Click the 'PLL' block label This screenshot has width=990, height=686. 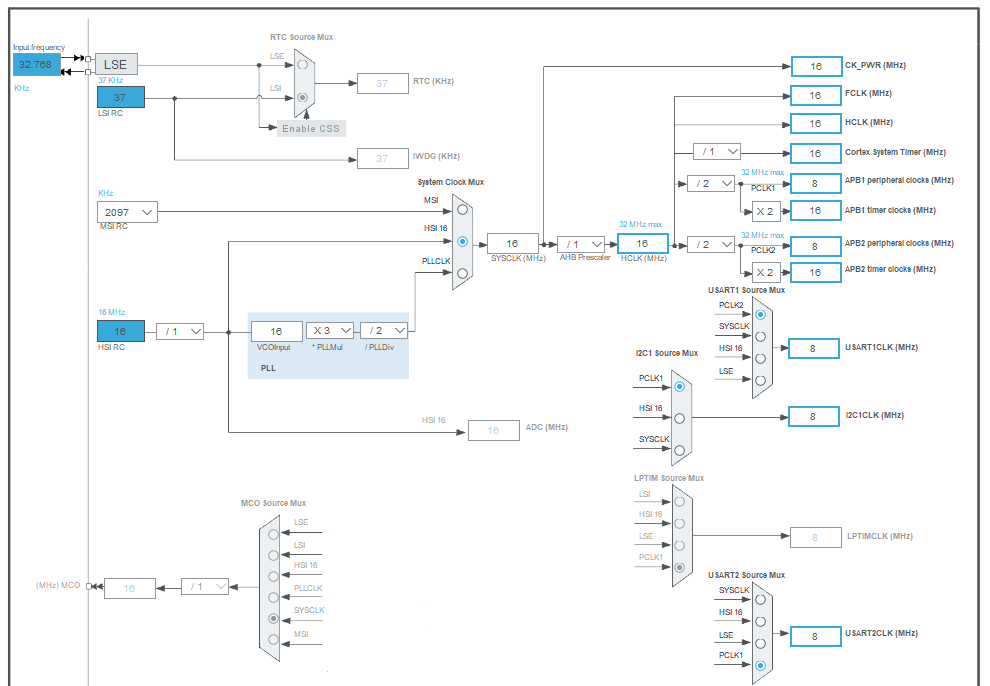pyautogui.click(x=268, y=368)
